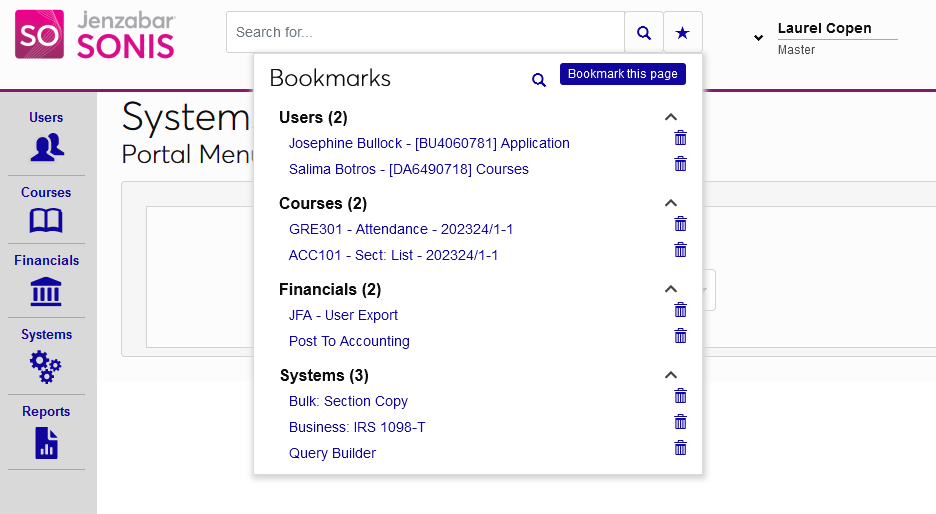Viewport: 936px width, 514px height.
Task: Open the JFA - User Export bookmark
Action: (x=343, y=315)
